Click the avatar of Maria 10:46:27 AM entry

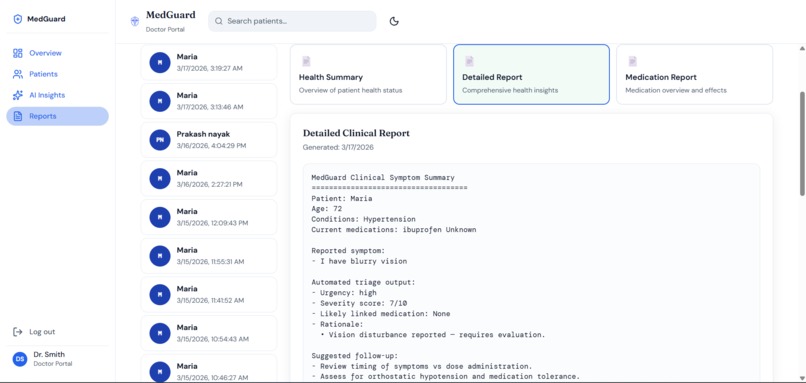click(x=160, y=372)
